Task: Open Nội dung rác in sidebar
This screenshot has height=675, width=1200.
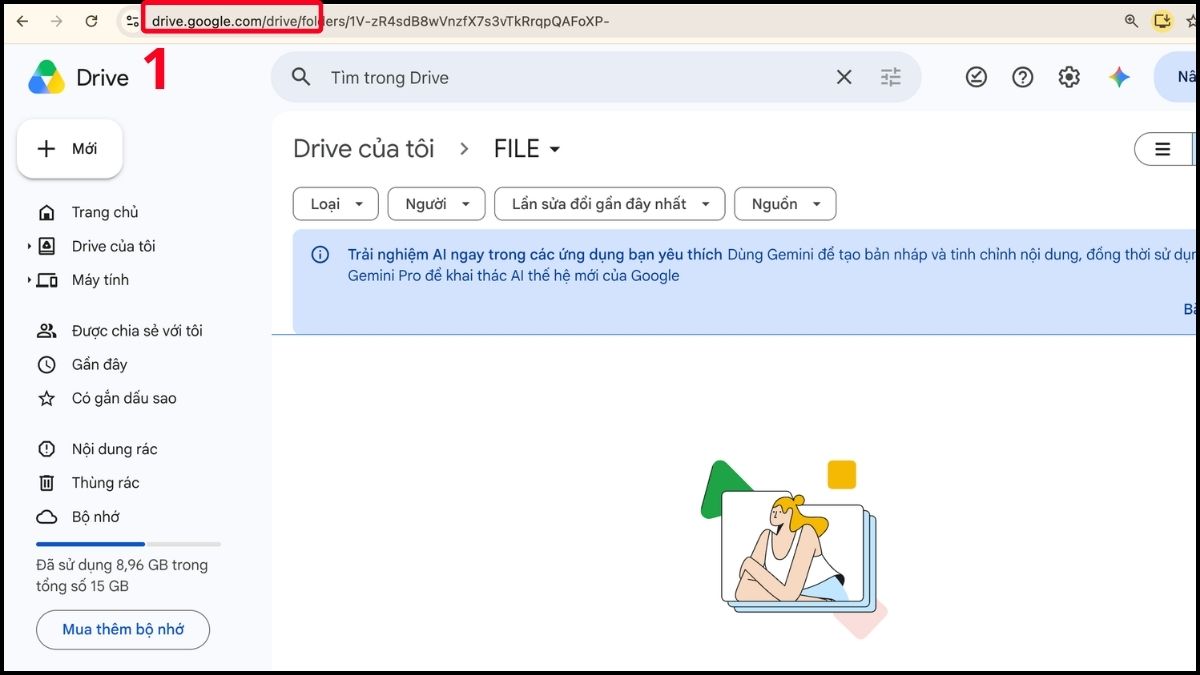Action: [114, 449]
